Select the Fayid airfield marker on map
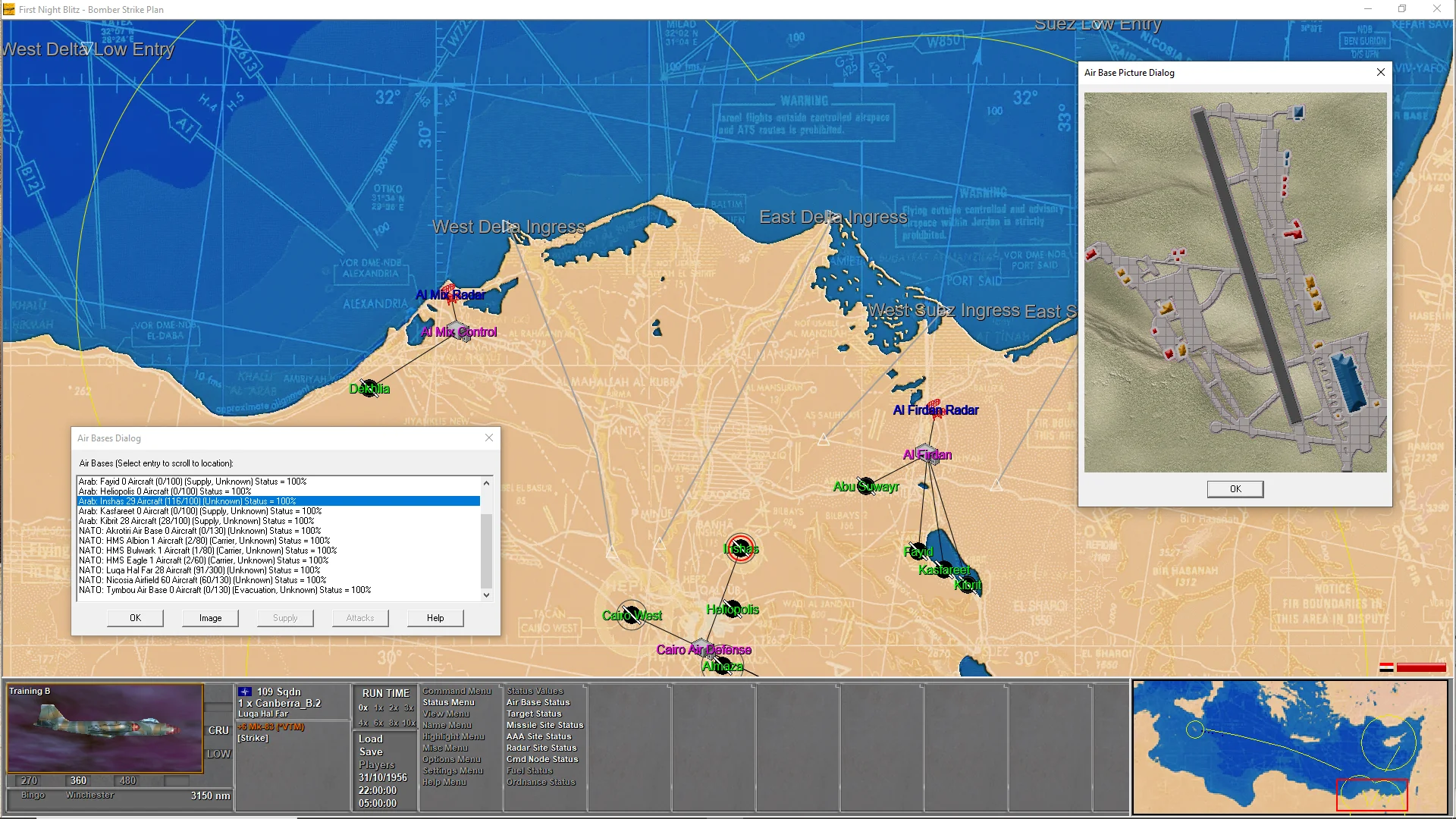 click(x=919, y=551)
